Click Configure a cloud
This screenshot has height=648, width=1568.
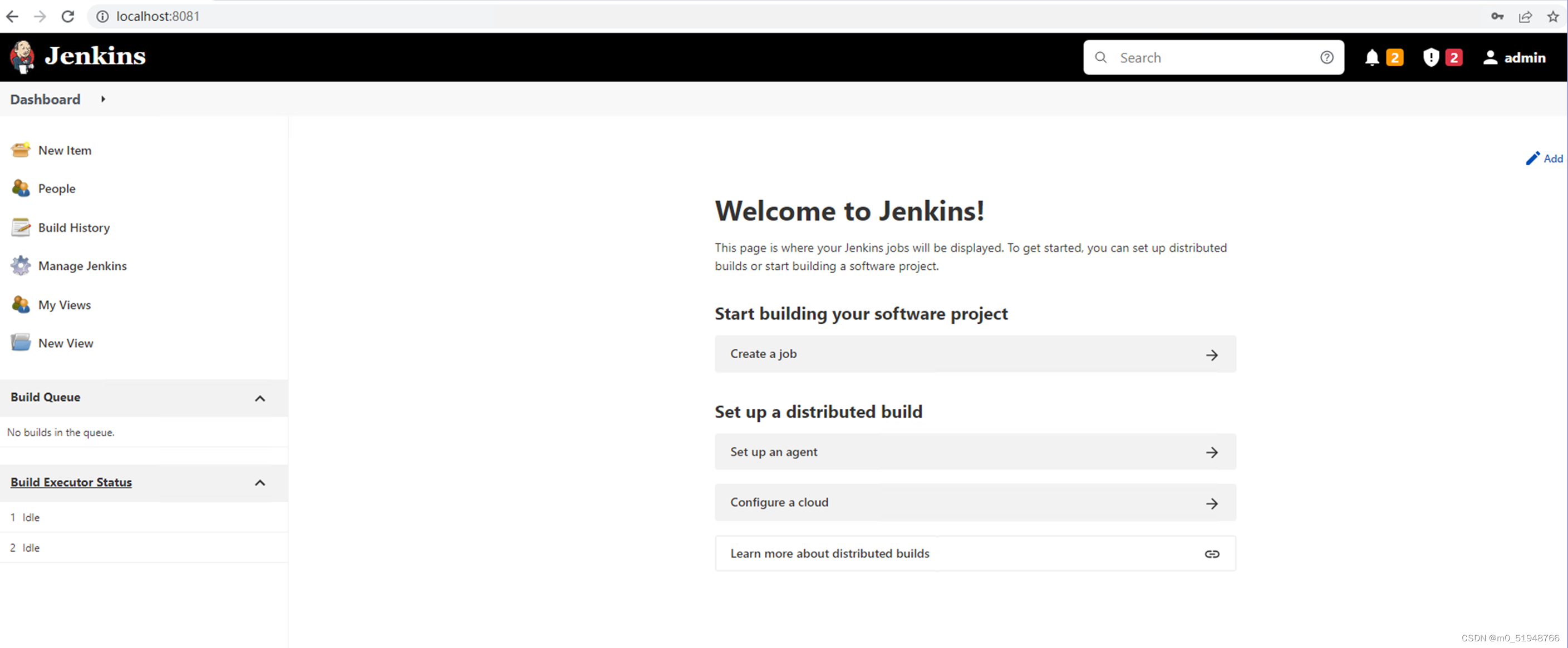click(975, 503)
